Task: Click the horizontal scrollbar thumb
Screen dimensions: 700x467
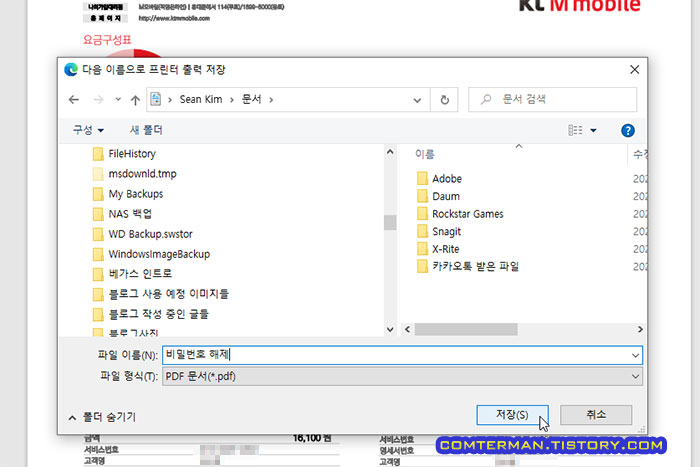Action: [466, 329]
